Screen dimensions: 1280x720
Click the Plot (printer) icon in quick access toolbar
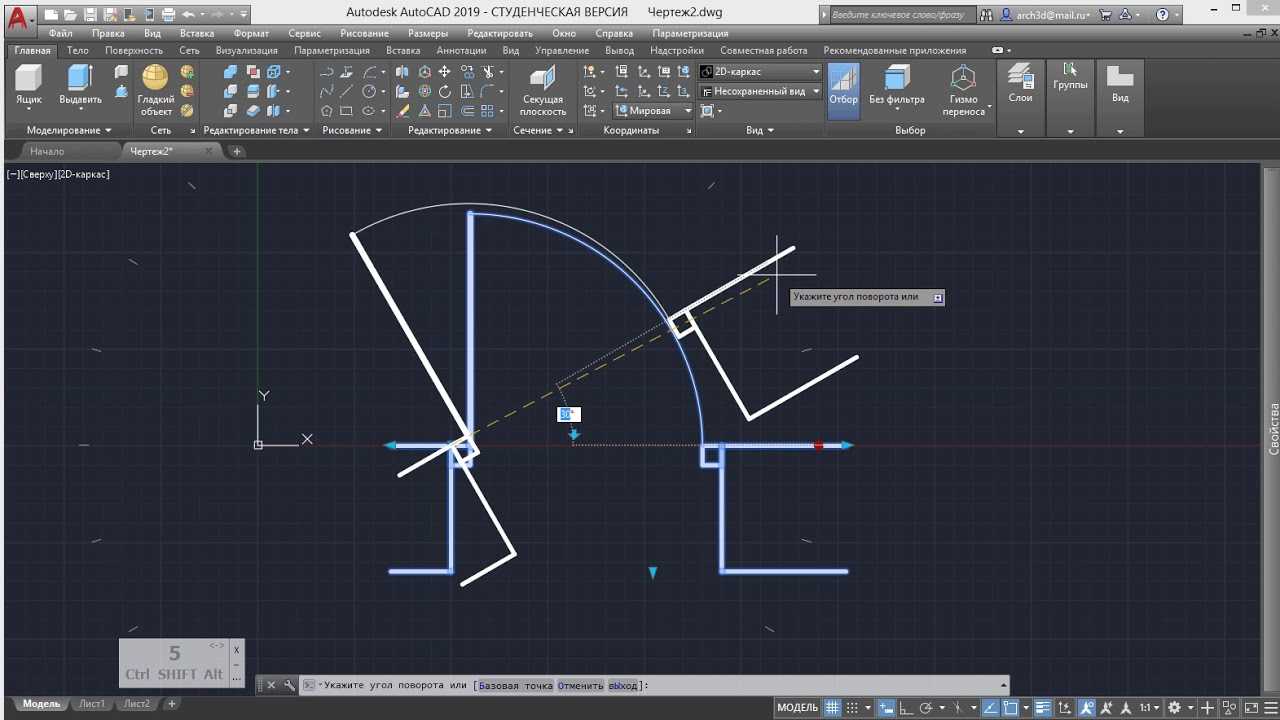pyautogui.click(x=168, y=15)
